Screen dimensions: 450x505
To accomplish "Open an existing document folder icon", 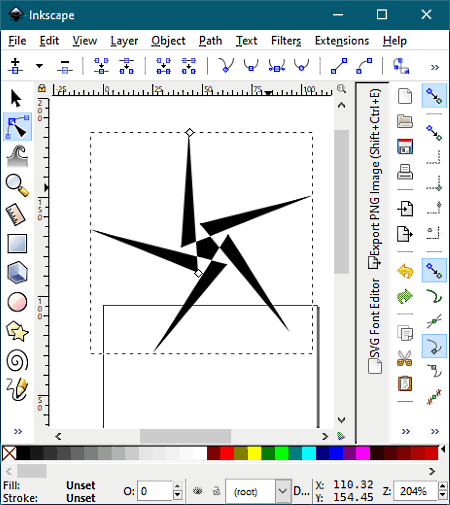I will [405, 121].
